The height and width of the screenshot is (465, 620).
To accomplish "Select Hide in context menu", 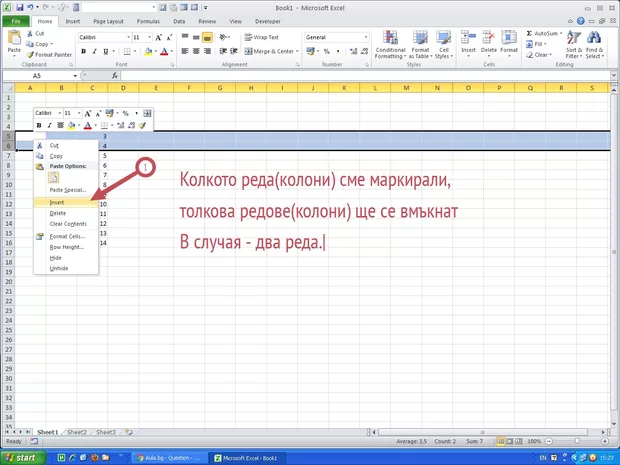I will tap(66, 258).
